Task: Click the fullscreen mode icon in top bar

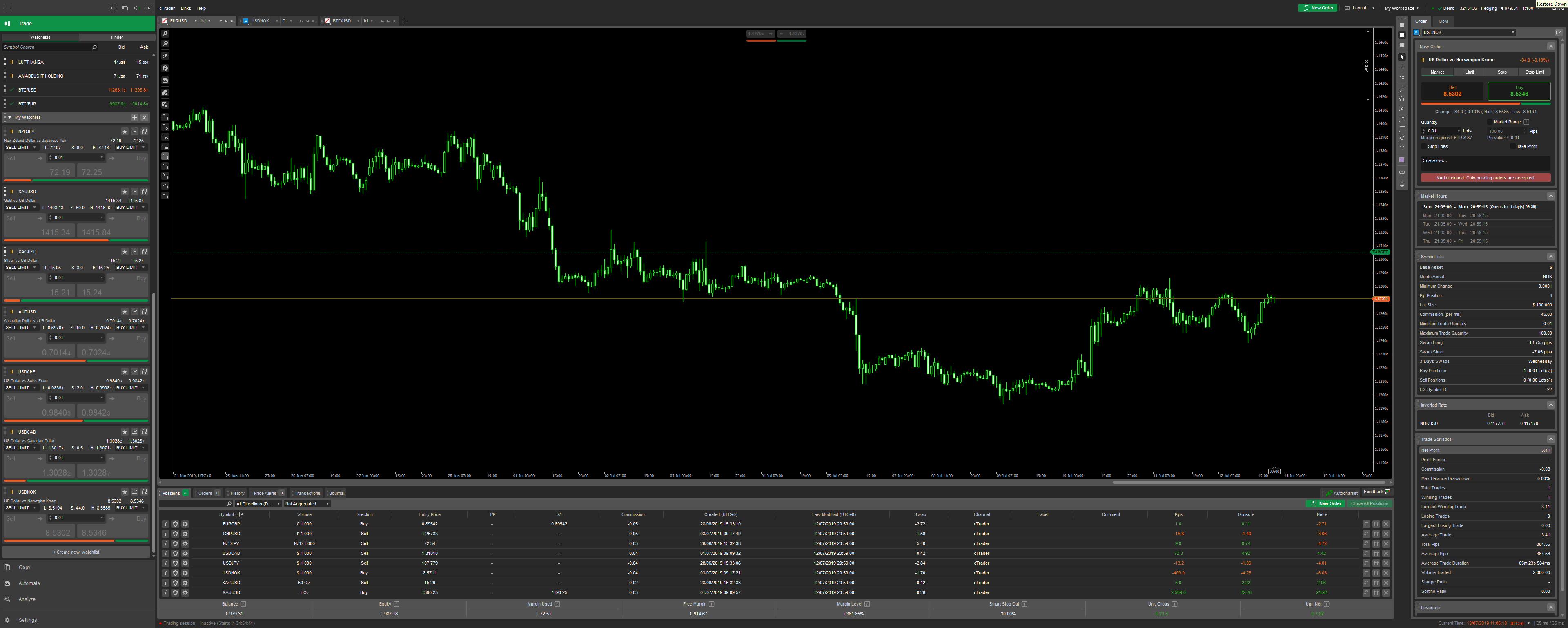Action: coord(113,8)
